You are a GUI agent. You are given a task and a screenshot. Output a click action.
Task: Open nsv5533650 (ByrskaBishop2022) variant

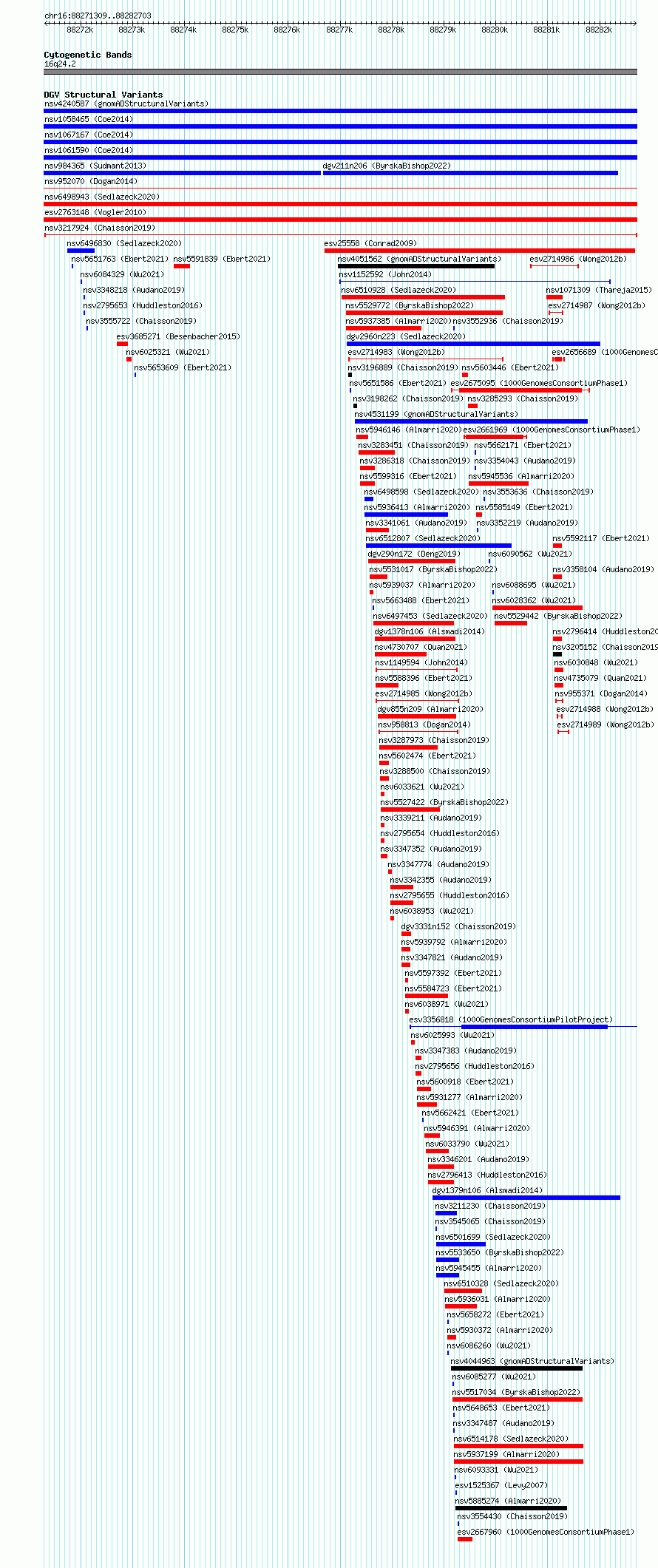pyautogui.click(x=500, y=1252)
